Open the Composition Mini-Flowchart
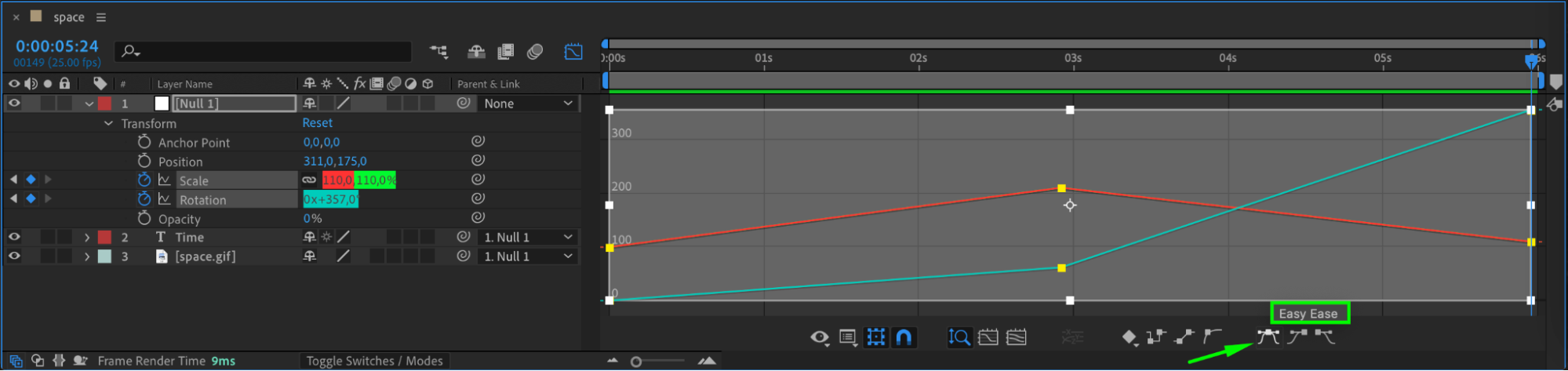 click(439, 52)
